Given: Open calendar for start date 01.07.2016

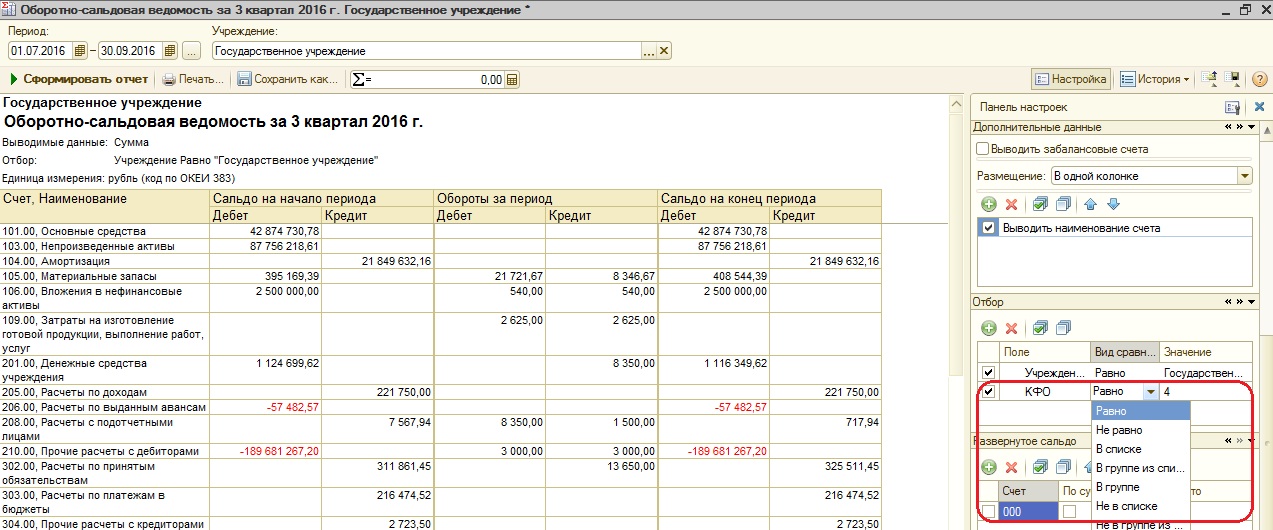Looking at the screenshot, I should click(80, 51).
